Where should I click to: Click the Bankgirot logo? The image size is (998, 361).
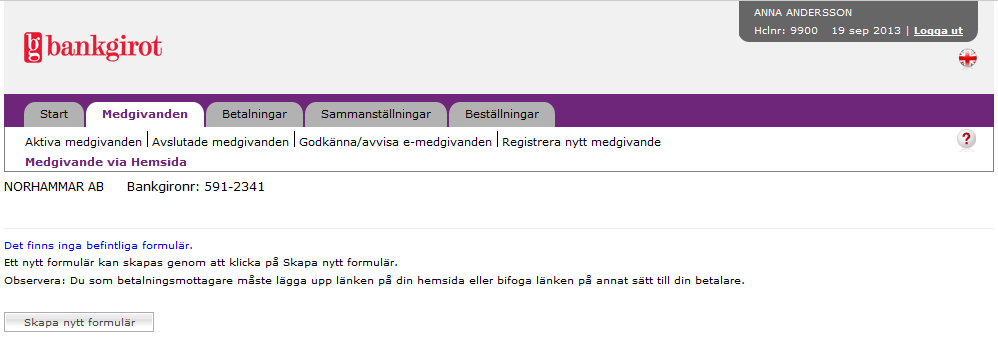click(x=93, y=48)
